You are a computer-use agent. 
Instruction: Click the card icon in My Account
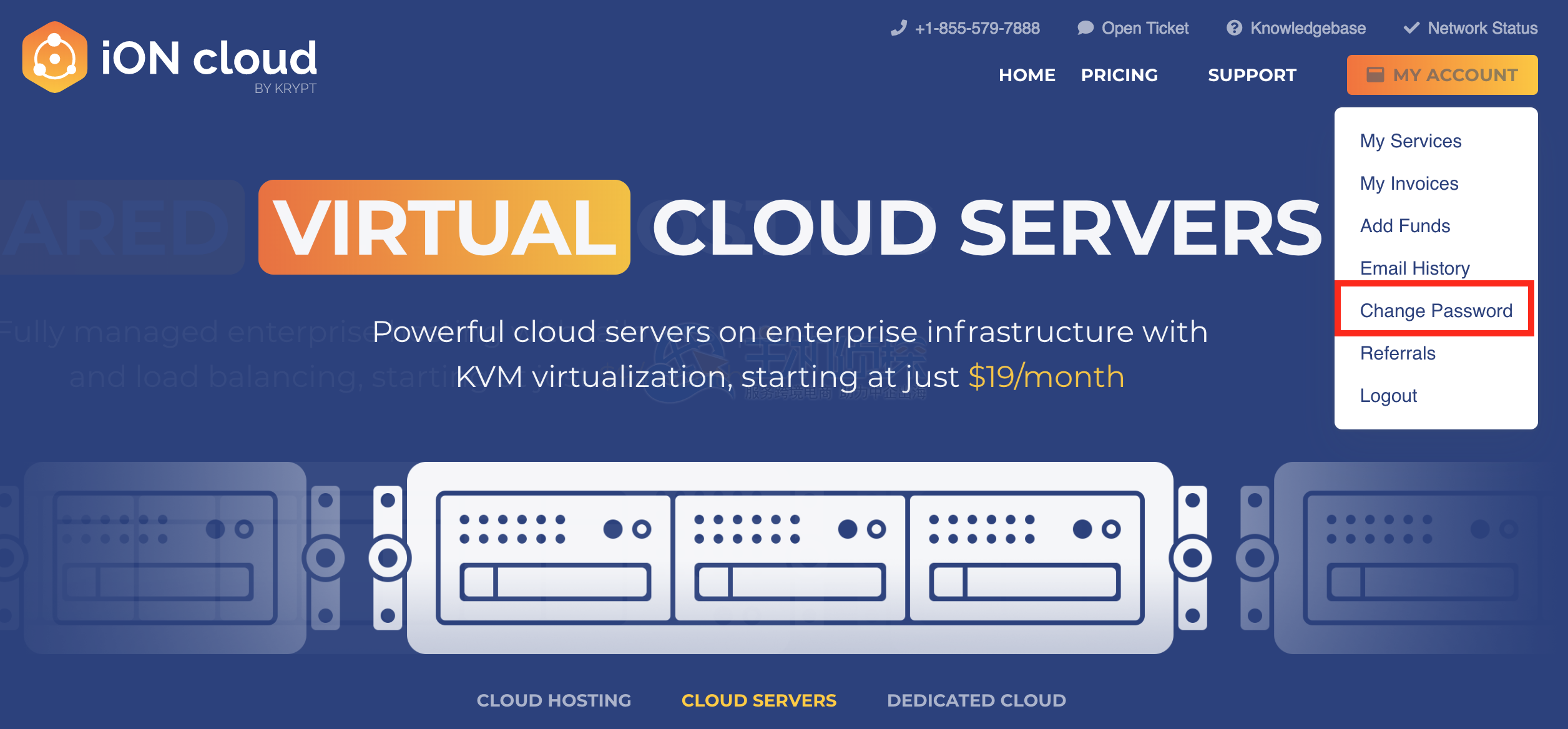1375,75
